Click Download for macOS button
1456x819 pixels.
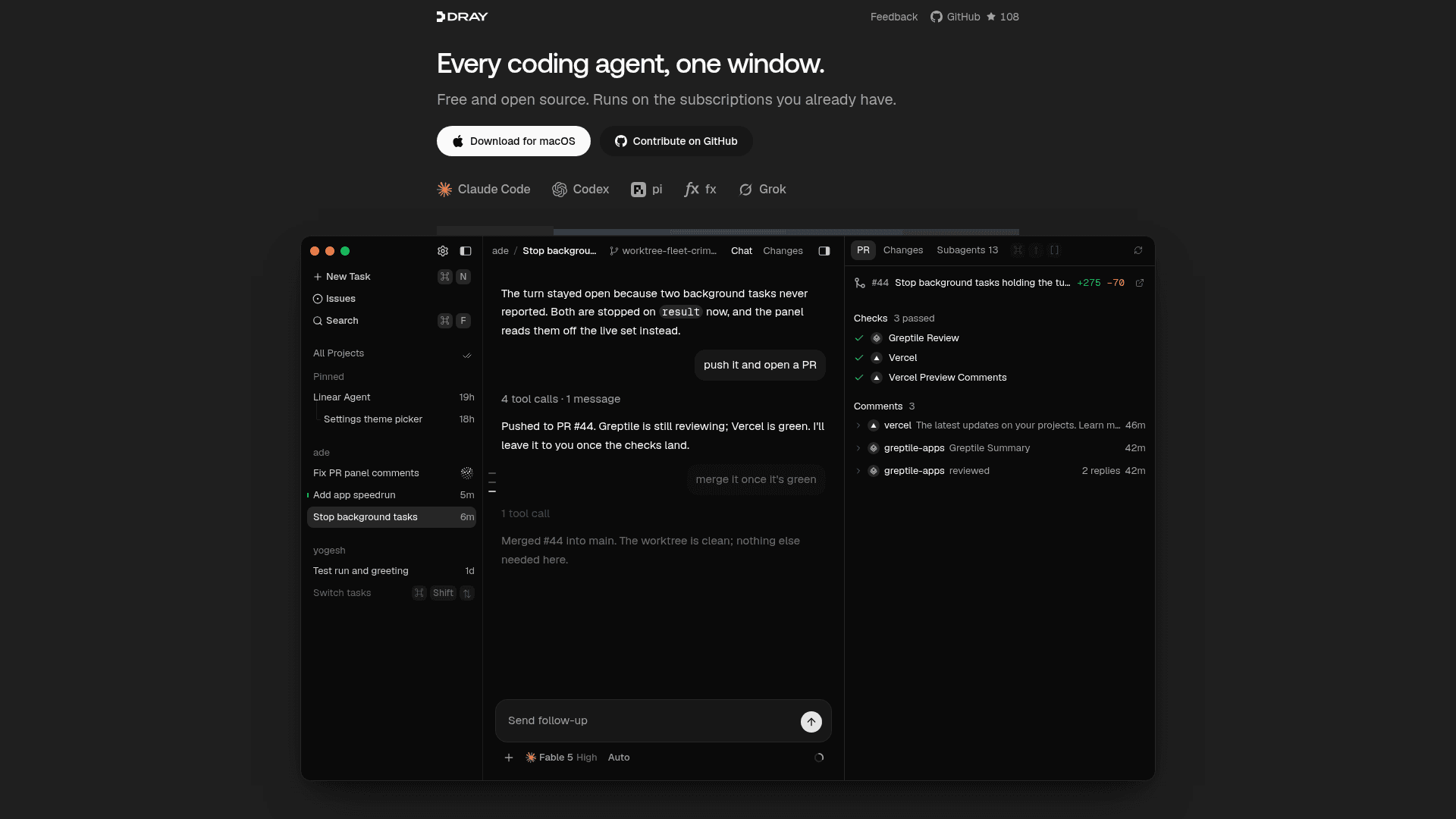point(513,141)
